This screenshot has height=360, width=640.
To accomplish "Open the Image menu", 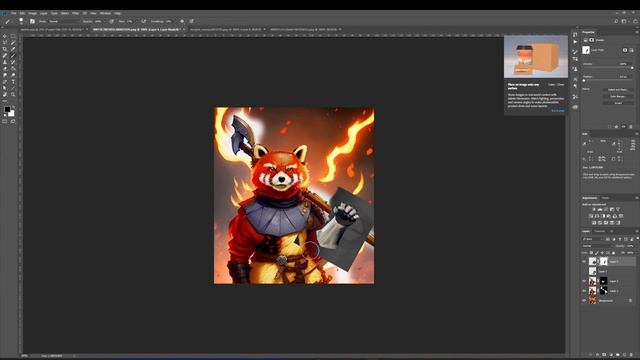I will 33,13.
